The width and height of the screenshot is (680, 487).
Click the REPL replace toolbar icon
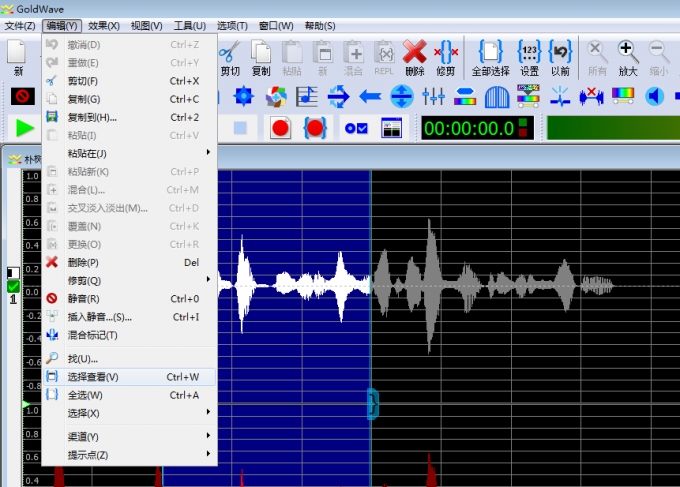(x=384, y=58)
